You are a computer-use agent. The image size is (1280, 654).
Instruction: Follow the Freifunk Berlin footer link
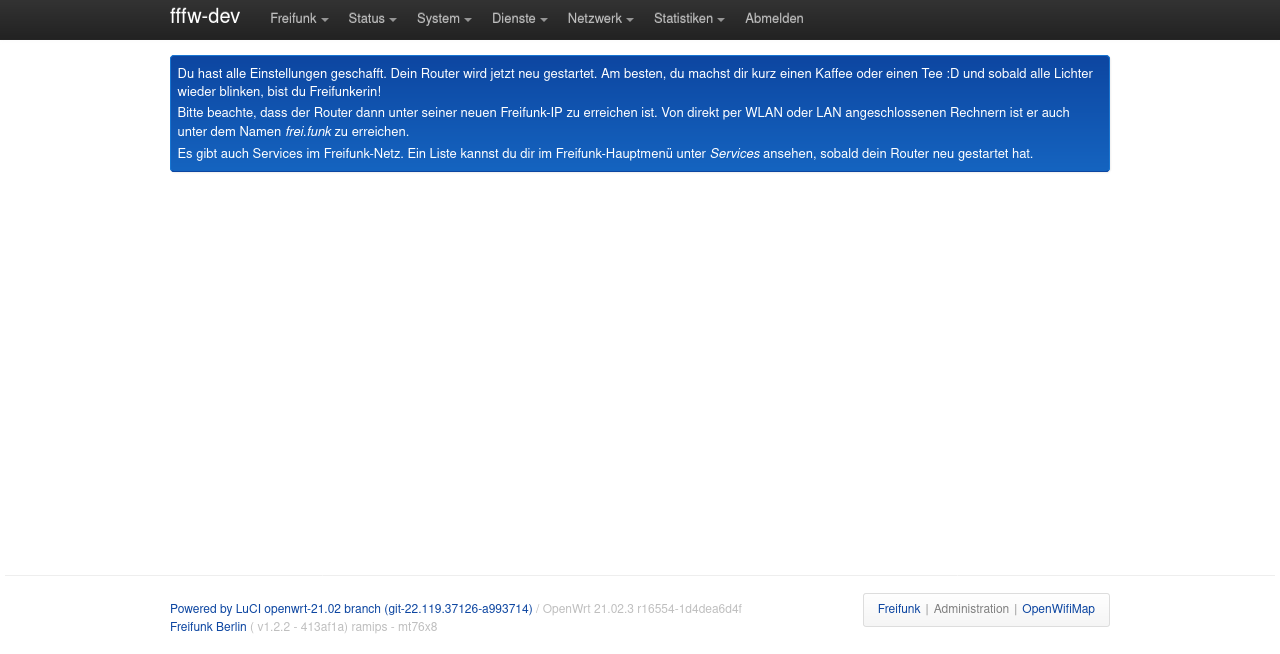point(208,627)
